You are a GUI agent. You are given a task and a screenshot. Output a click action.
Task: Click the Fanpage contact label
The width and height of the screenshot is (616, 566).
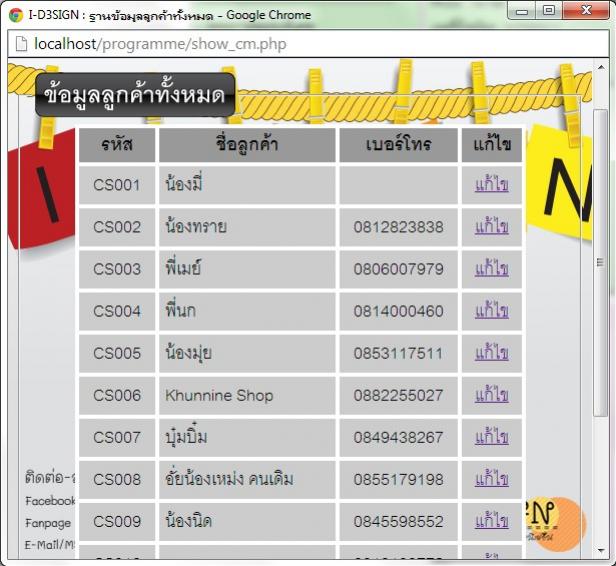click(48, 524)
